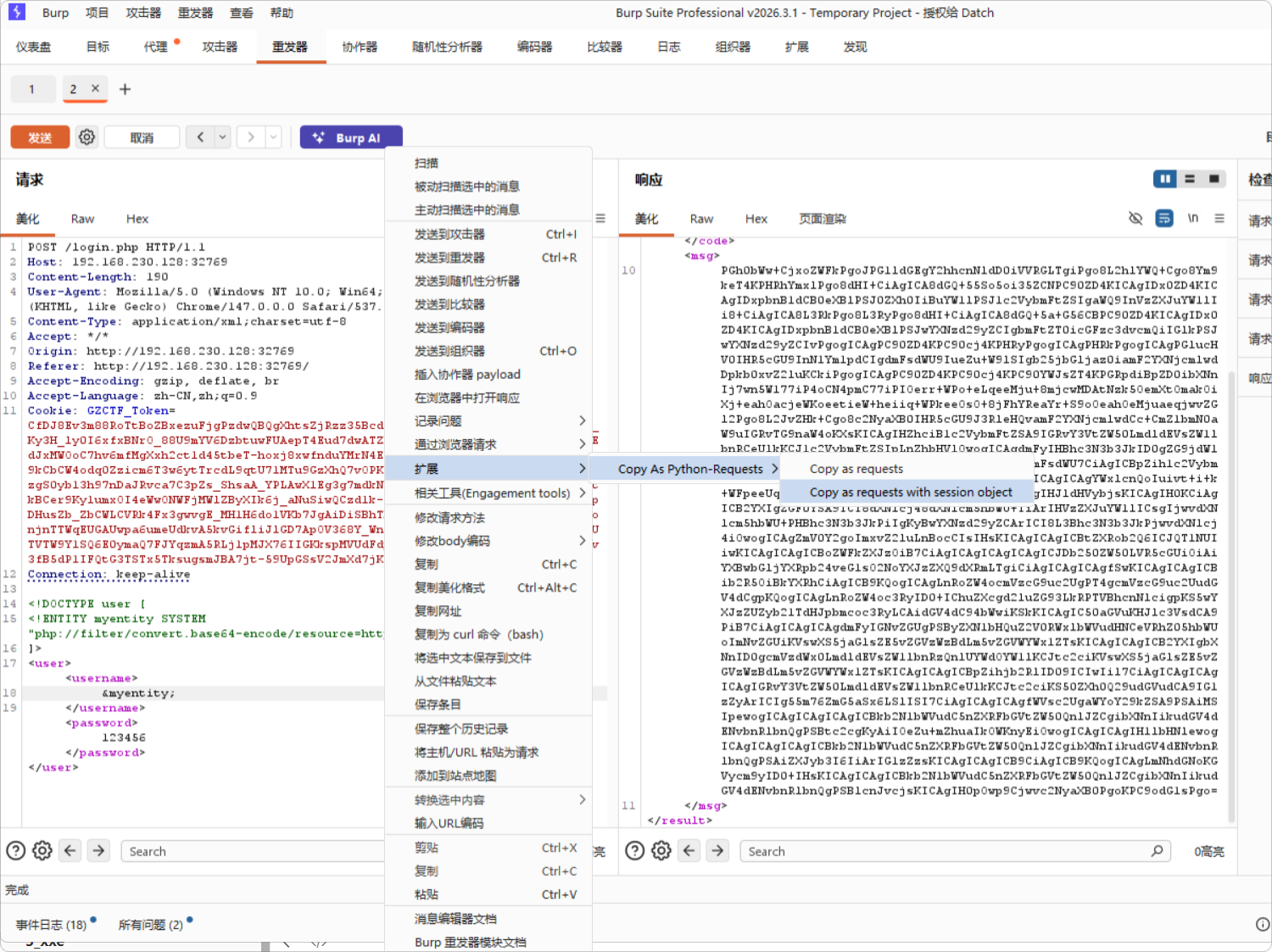Expand the 修改body编码 submenu

coord(488,541)
